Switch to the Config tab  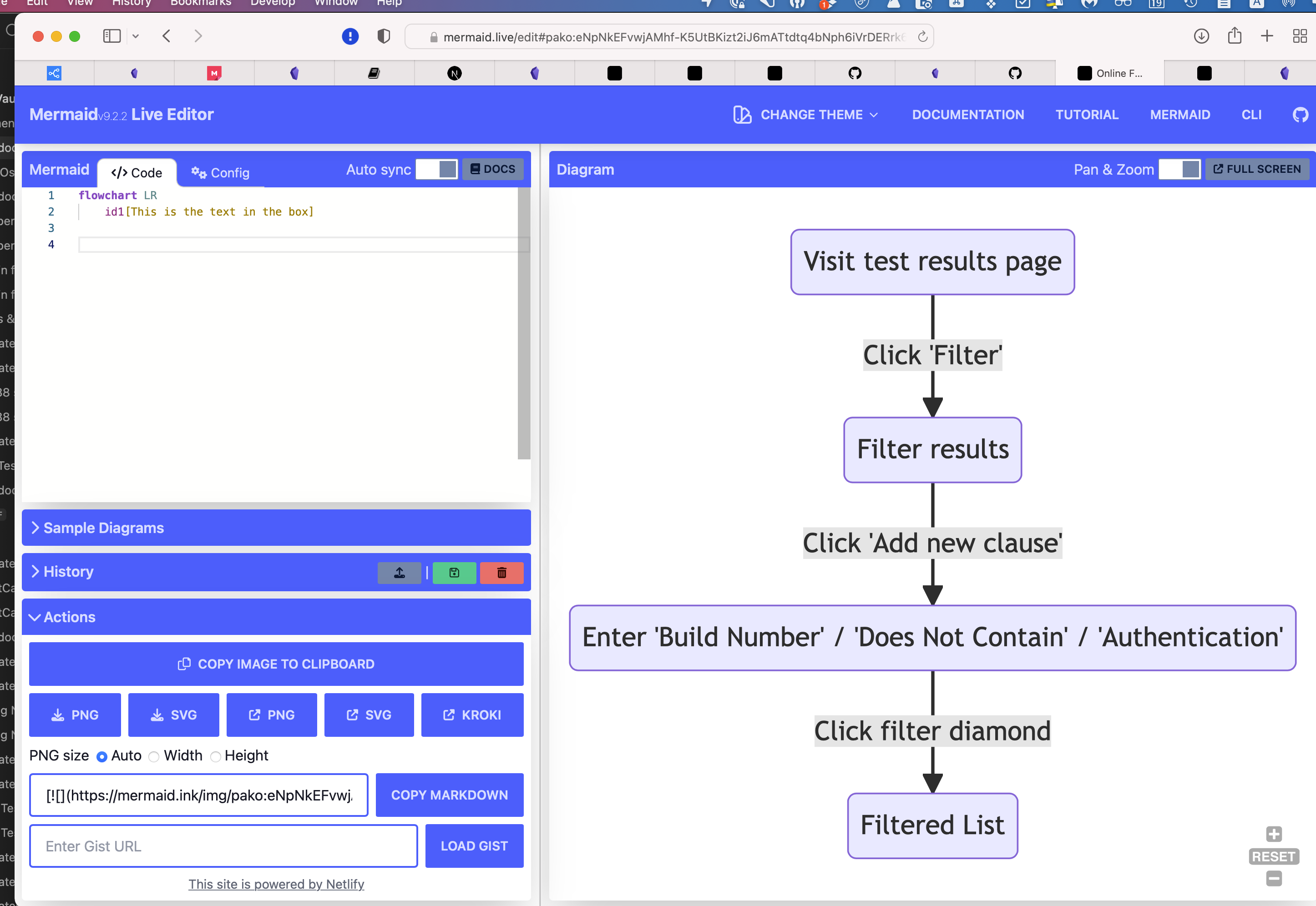220,172
